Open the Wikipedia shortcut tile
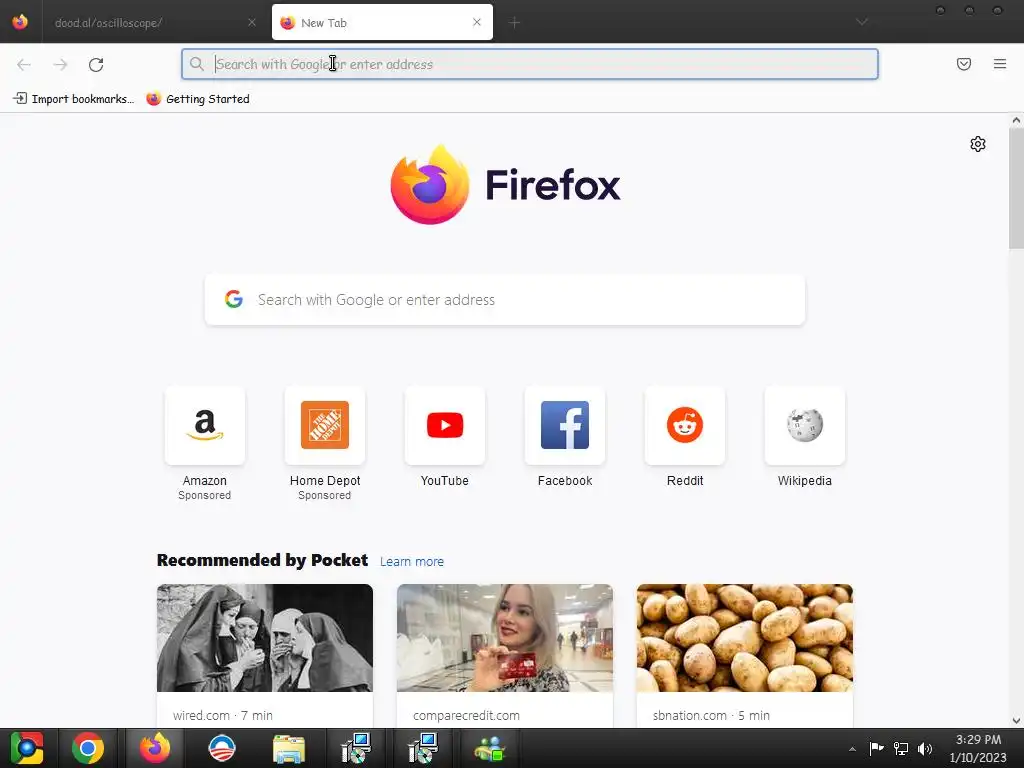The height and width of the screenshot is (768, 1024). [805, 425]
